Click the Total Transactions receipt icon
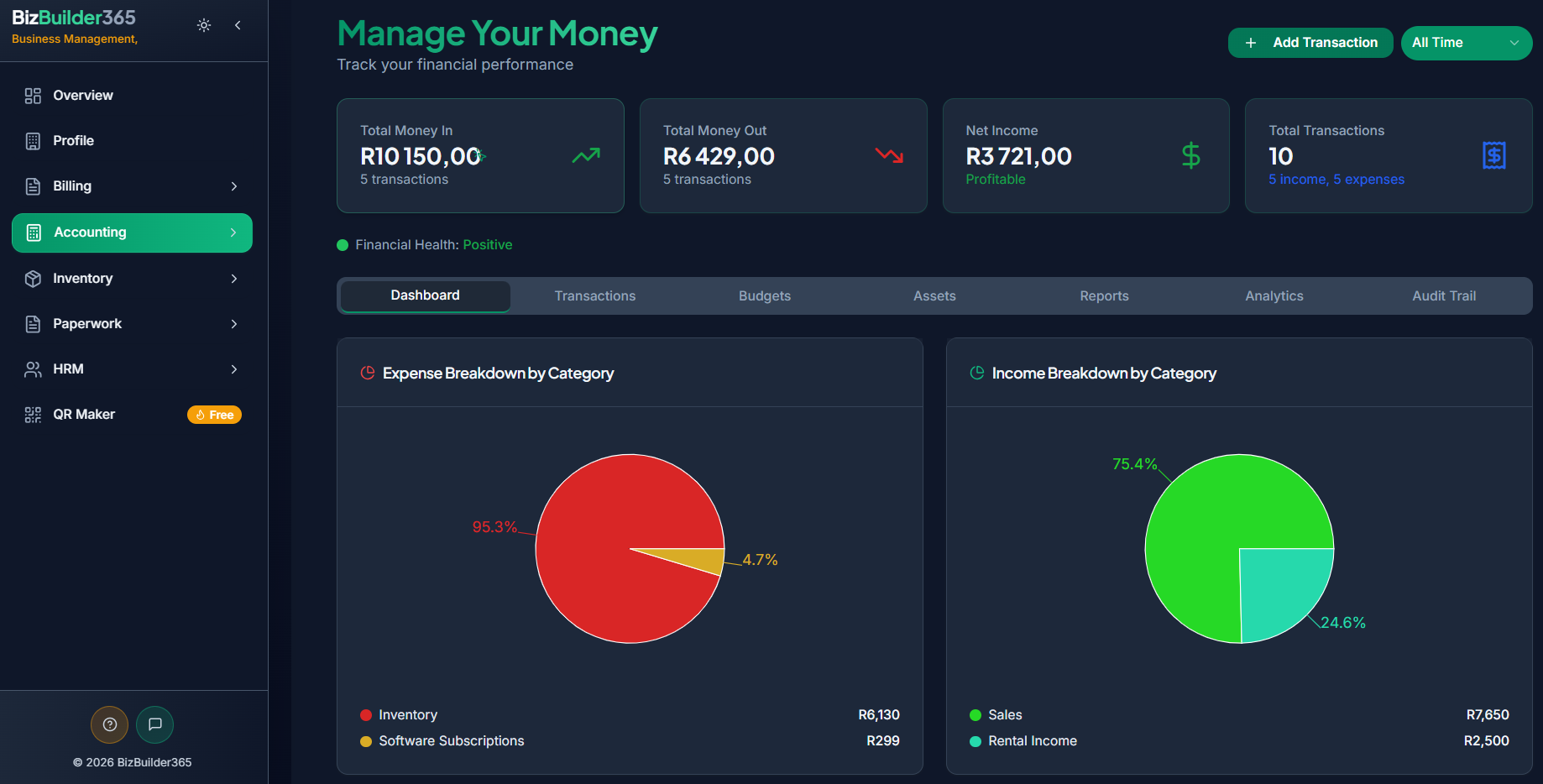Image resolution: width=1543 pixels, height=784 pixels. tap(1493, 155)
